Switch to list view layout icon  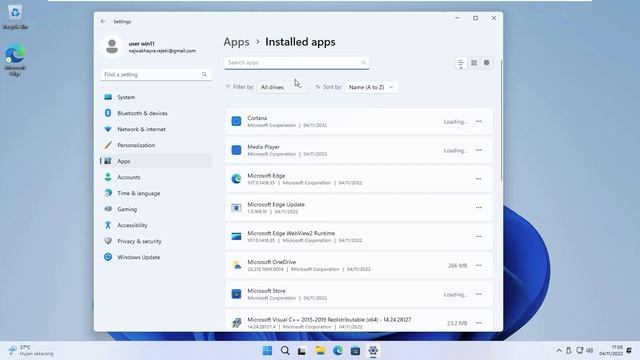pyautogui.click(x=461, y=63)
